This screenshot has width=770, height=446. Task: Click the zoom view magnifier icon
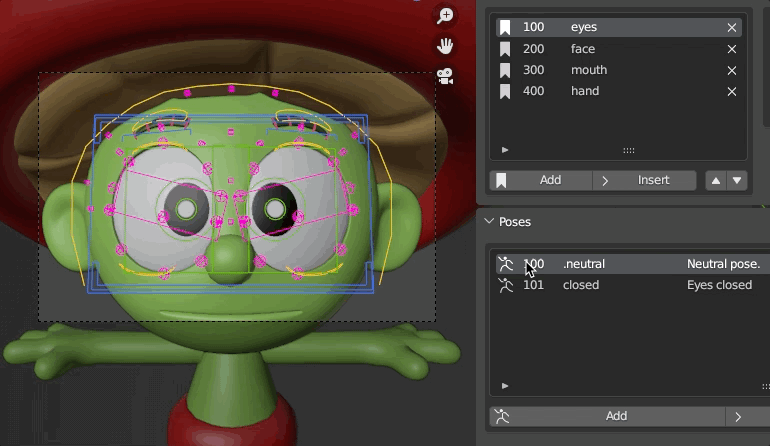point(445,15)
